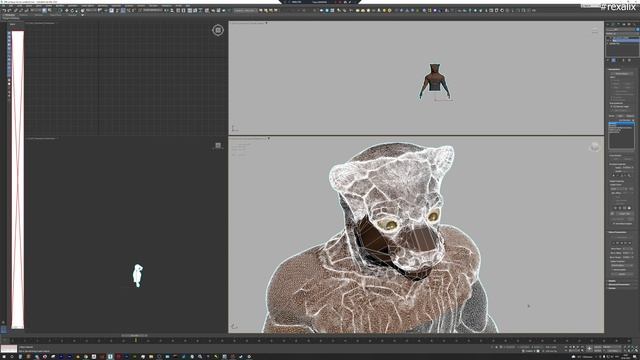Viewport: 640px width, 360px height.
Task: Open the Modify tab of command panel
Action: click(613, 24)
